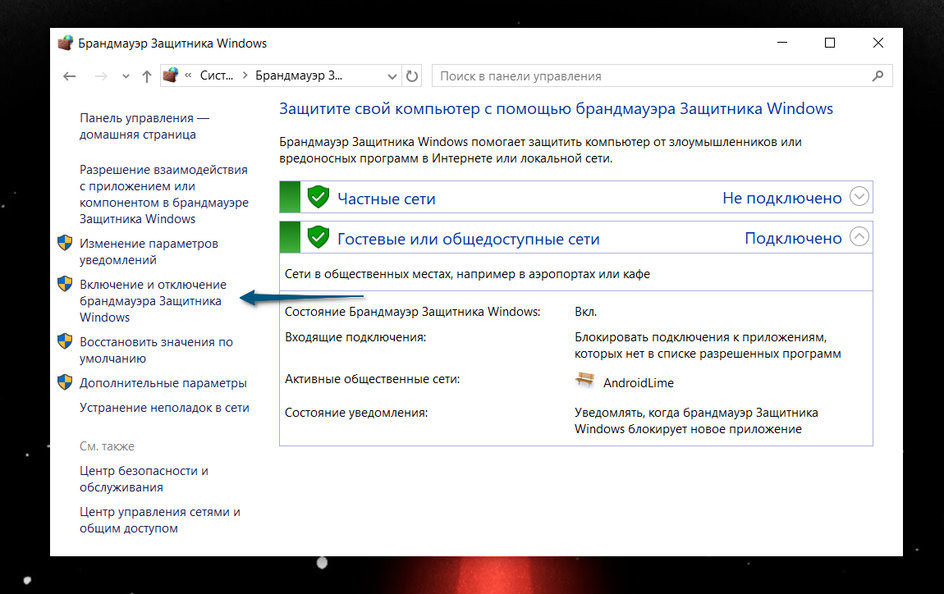Open 'Устранение неполадок в сети' link

(x=164, y=407)
